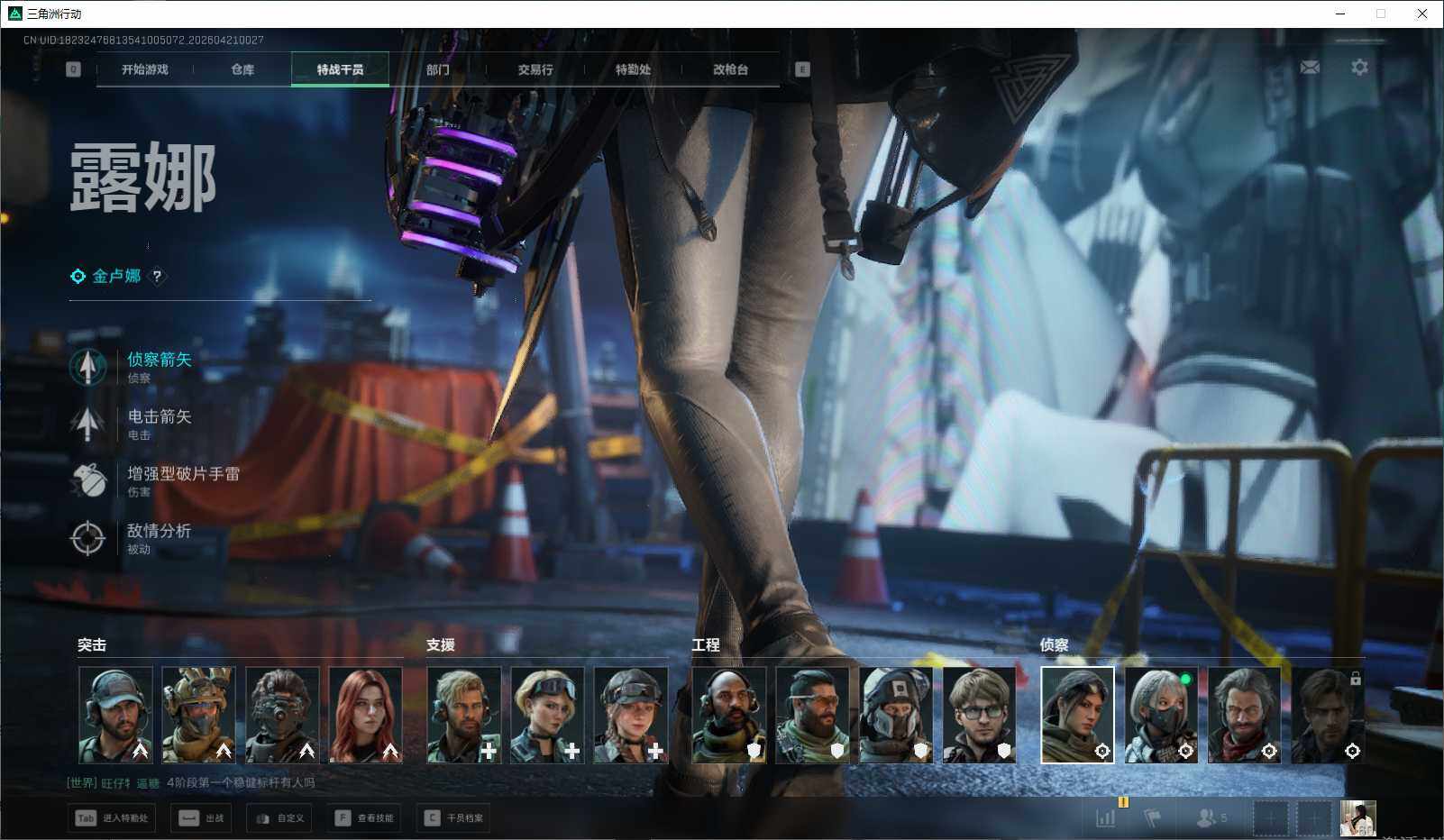The height and width of the screenshot is (840, 1444).
Task: Open the friends list icon
Action: point(1211,817)
